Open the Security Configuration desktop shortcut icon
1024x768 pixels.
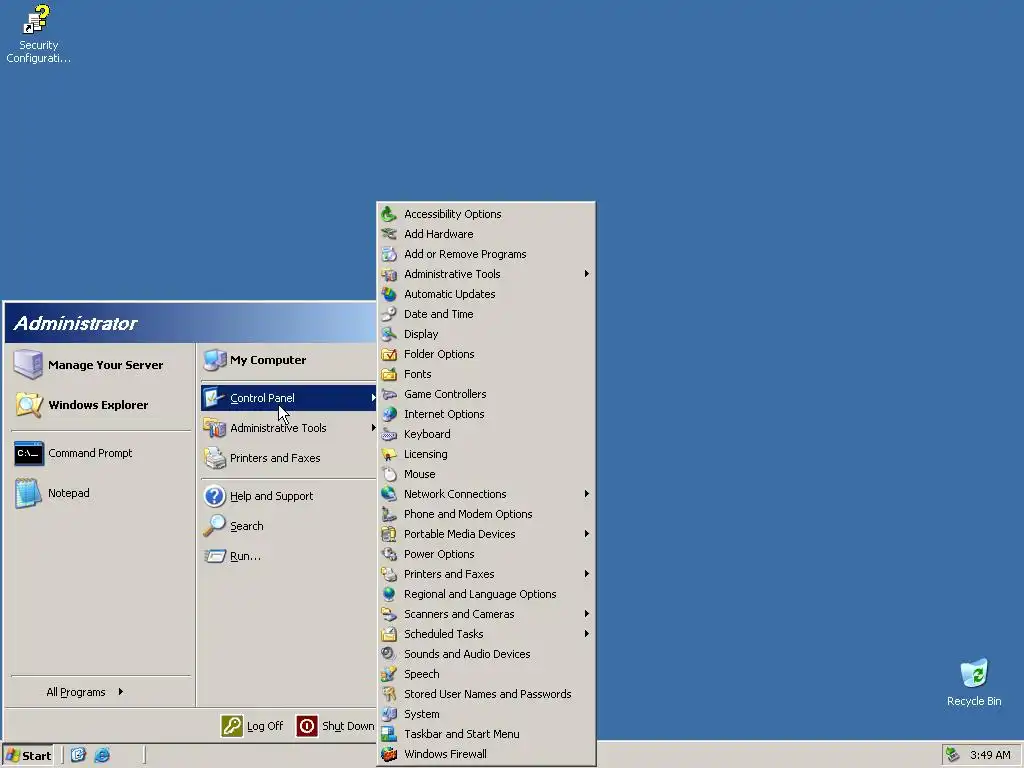tap(37, 20)
